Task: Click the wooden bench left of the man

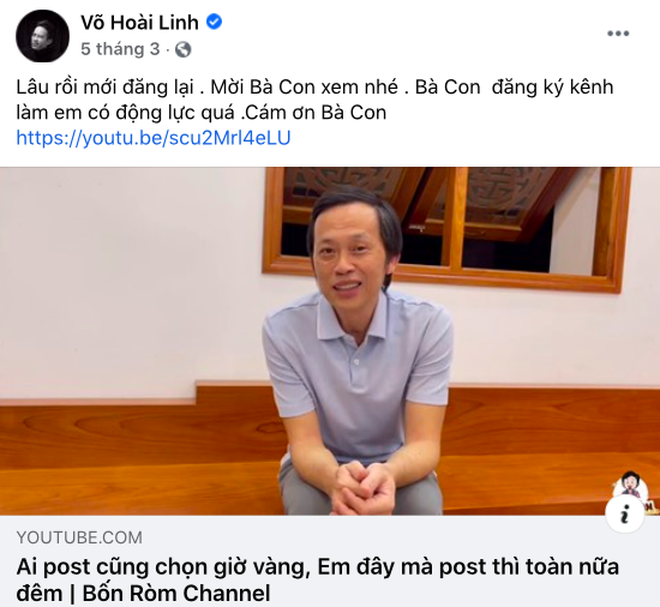Action: (139, 450)
